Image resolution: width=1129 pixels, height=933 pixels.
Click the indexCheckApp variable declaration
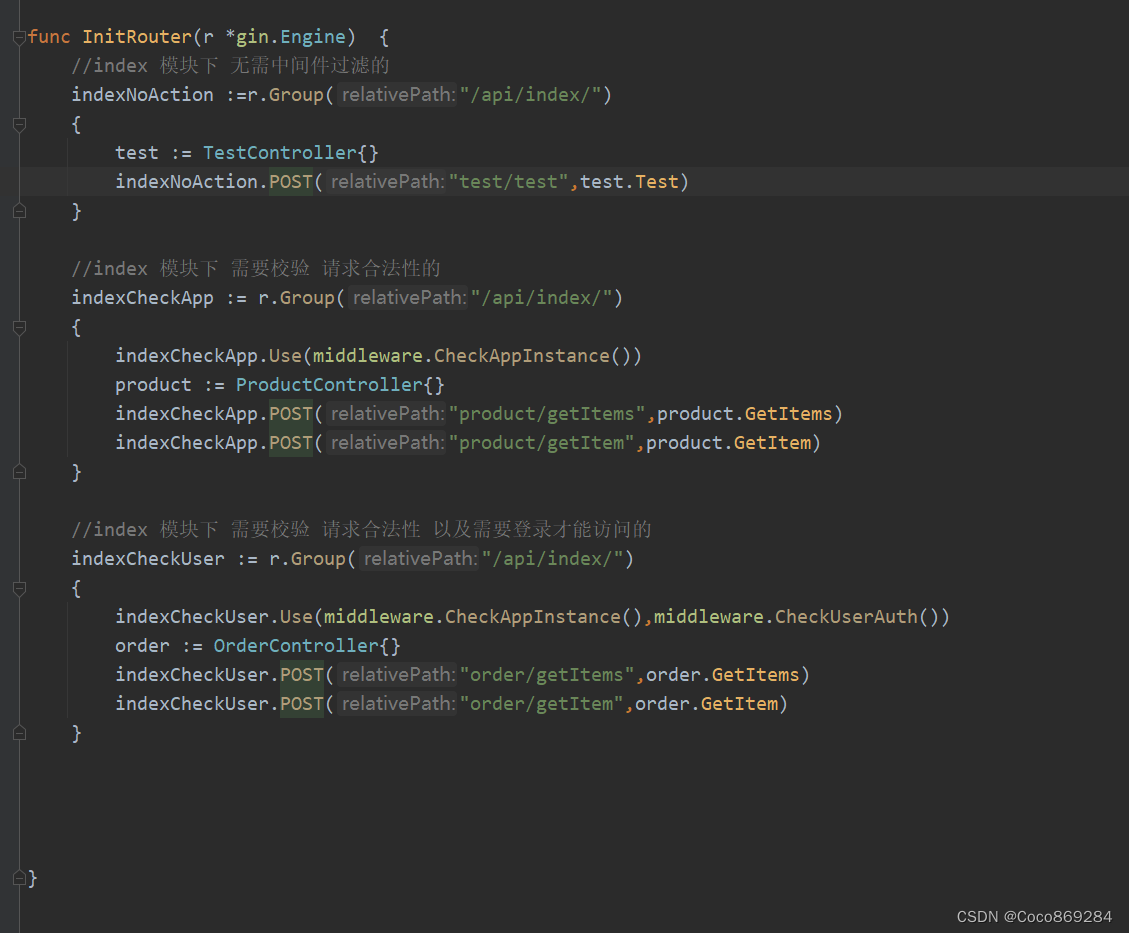point(143,297)
